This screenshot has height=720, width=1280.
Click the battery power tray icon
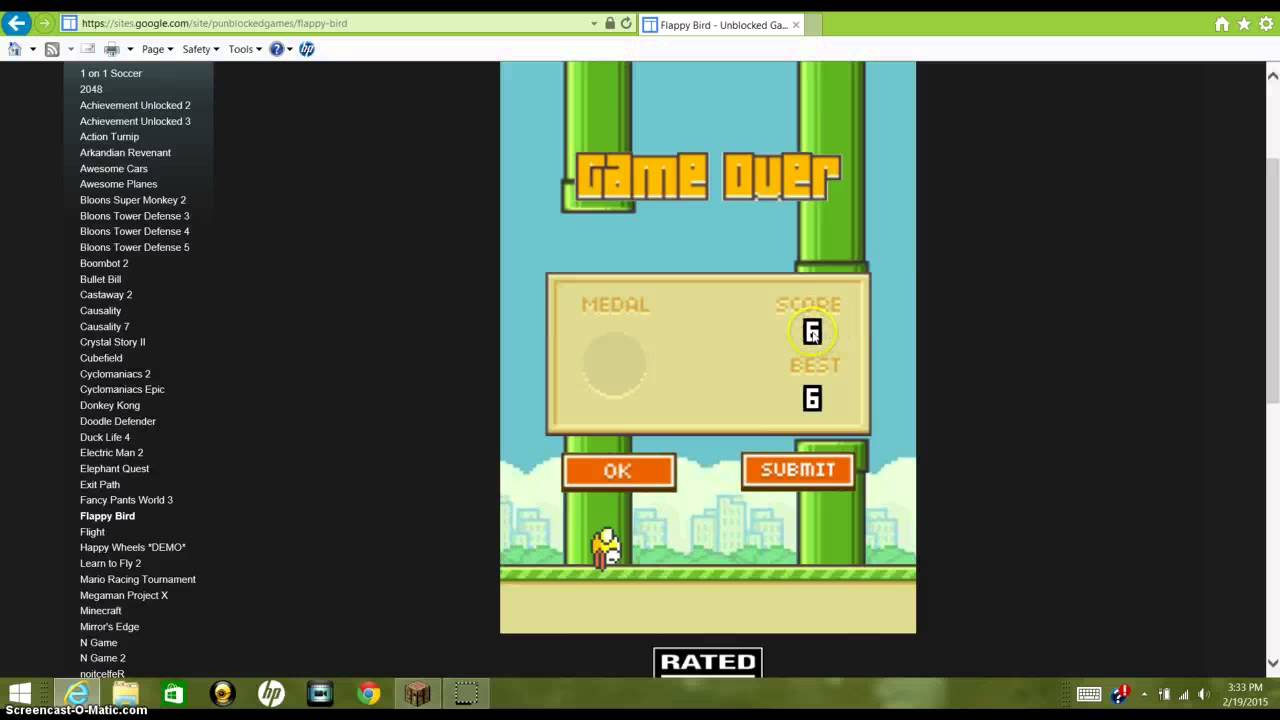point(1164,694)
